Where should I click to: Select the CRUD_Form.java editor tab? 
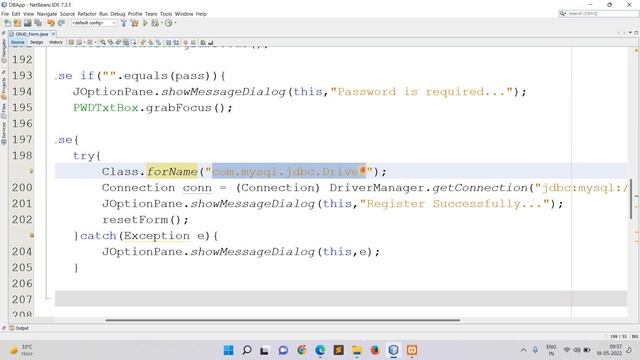[x=31, y=34]
